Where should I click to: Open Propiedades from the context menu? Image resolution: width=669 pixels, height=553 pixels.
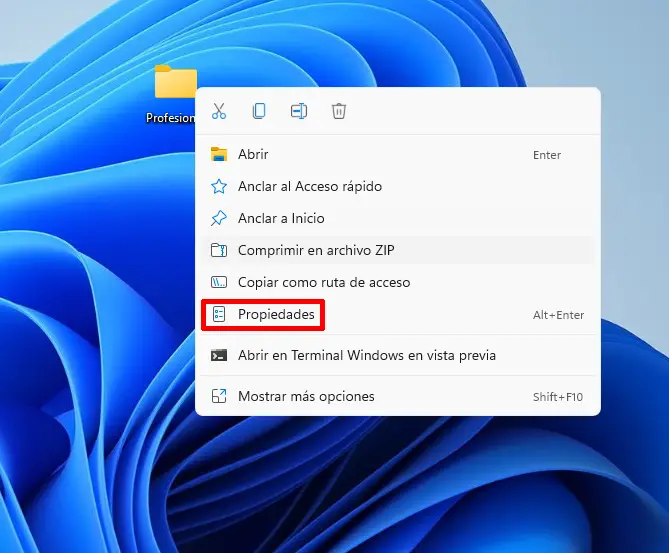point(398,314)
